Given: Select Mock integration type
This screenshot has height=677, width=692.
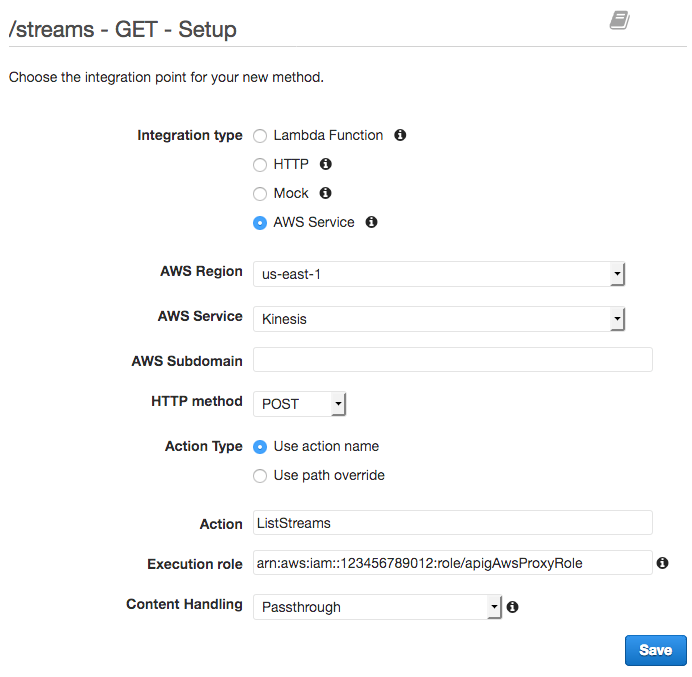Looking at the screenshot, I should (260, 194).
